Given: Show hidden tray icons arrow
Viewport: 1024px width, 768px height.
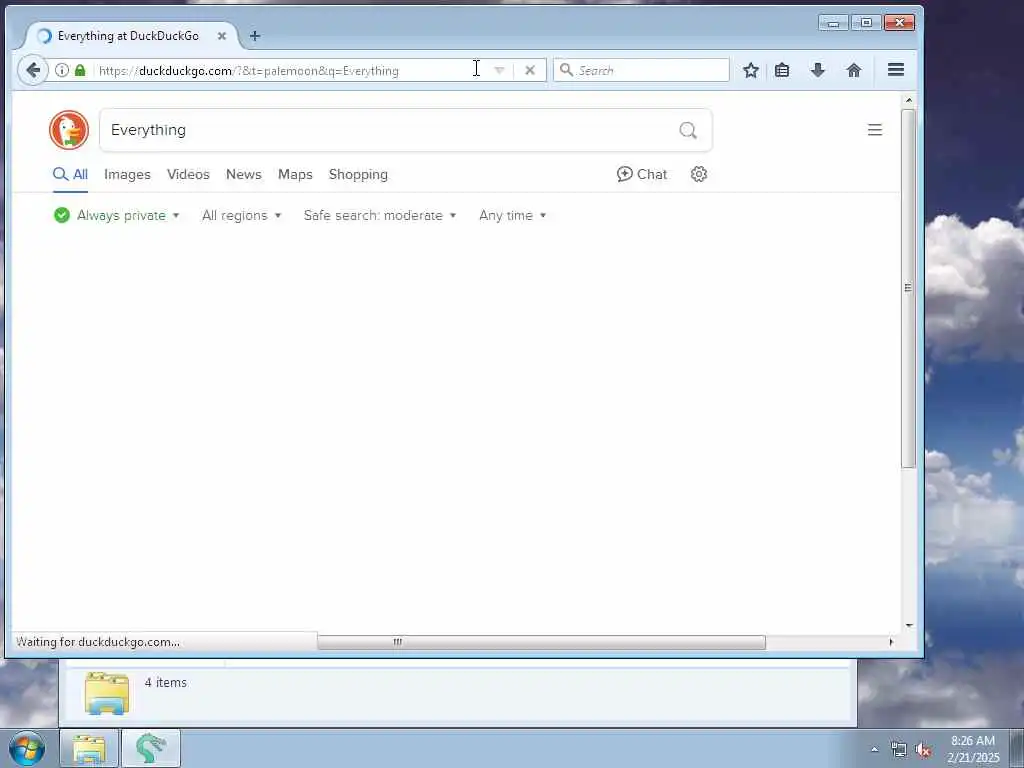Looking at the screenshot, I should 874,749.
